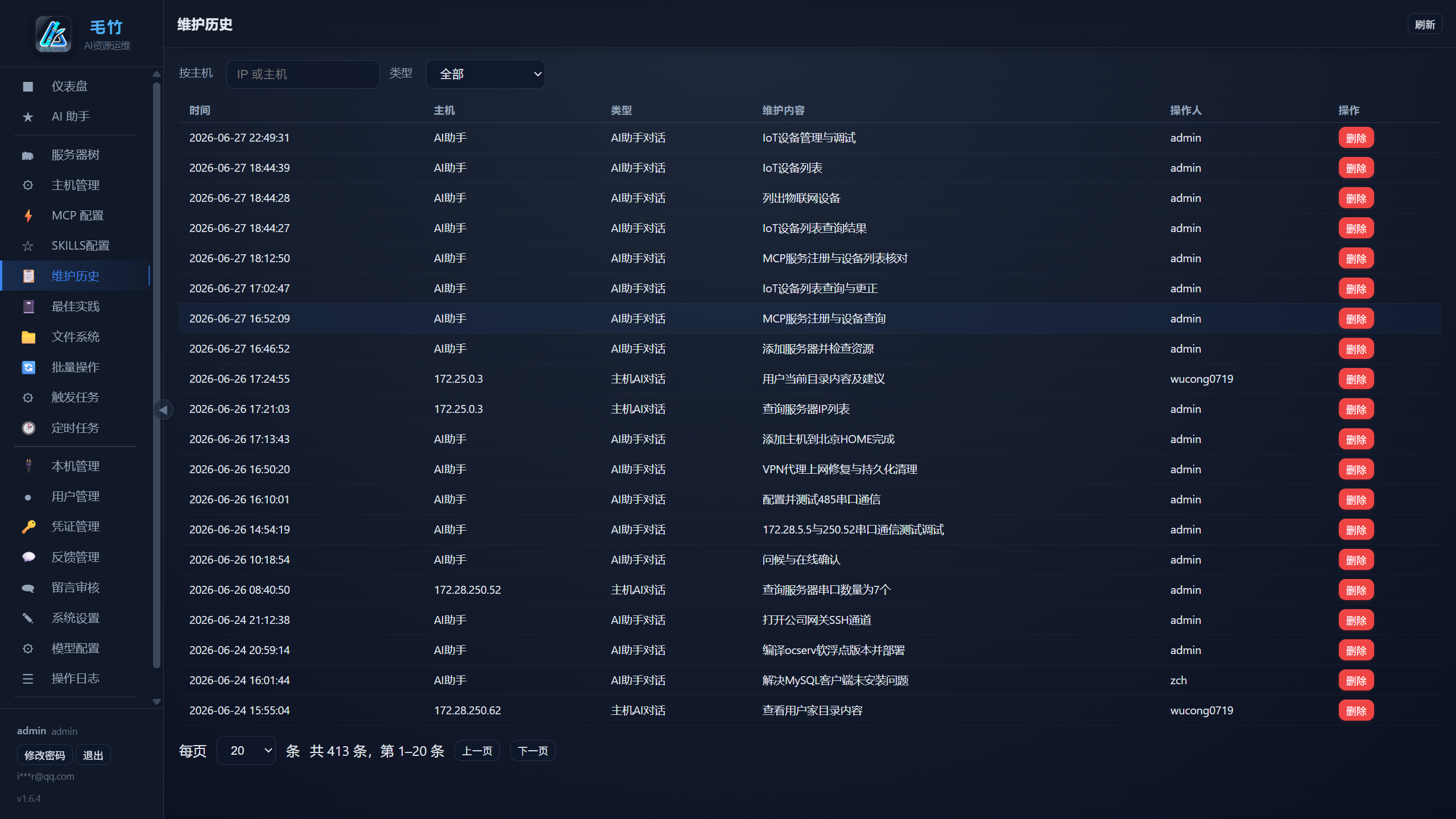Click the sidebar vertical scrollbar thumb
The height and width of the screenshot is (819, 1456).
point(156,375)
